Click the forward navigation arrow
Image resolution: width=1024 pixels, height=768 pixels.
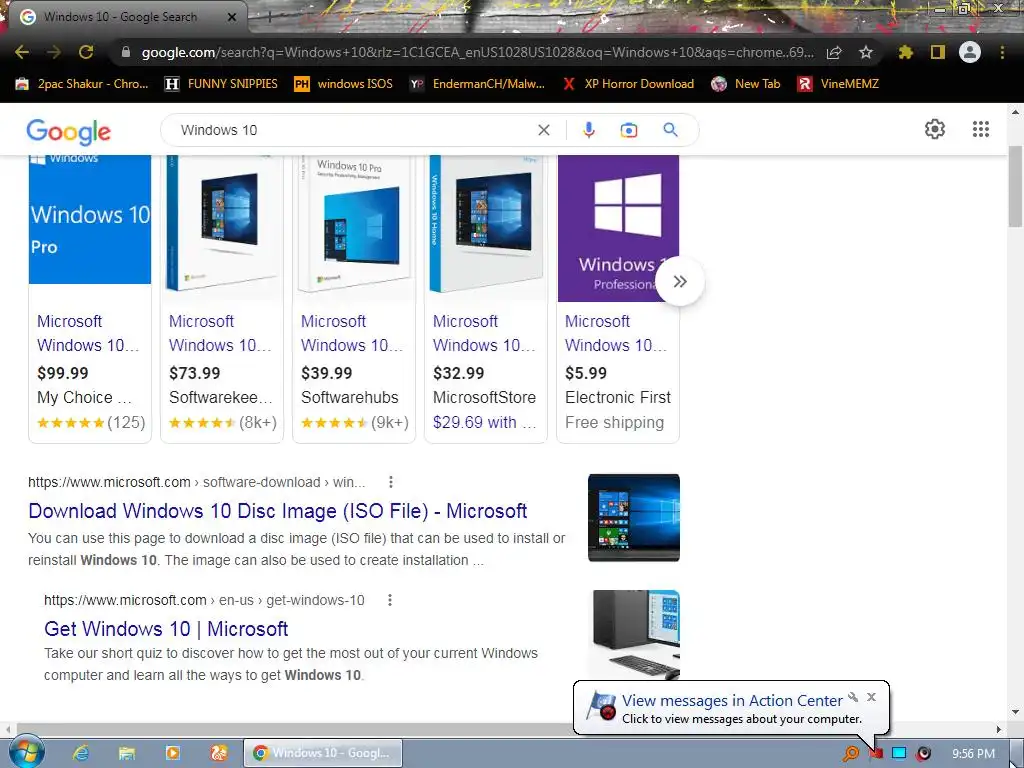54,52
